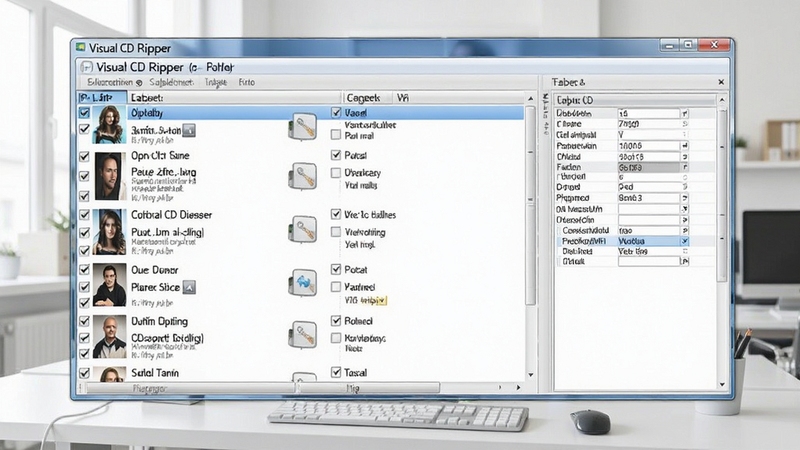800x450 pixels.
Task: Enable the Dvericary checkbox
Action: coord(336,173)
